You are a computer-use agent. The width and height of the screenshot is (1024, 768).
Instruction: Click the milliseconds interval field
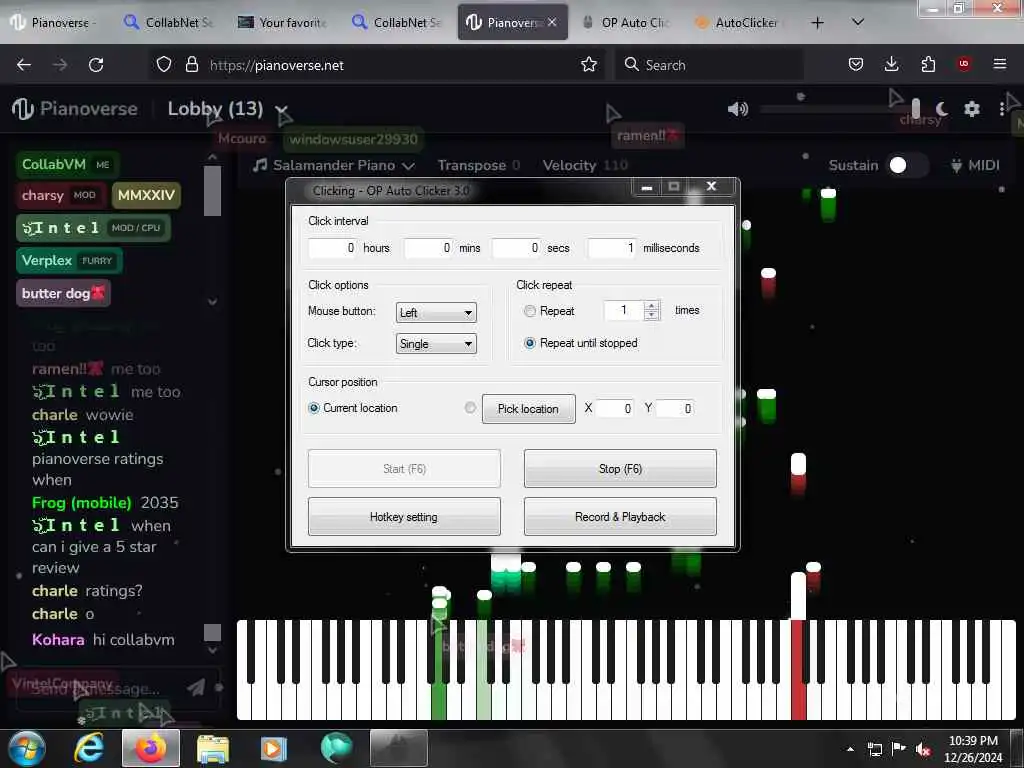[611, 248]
